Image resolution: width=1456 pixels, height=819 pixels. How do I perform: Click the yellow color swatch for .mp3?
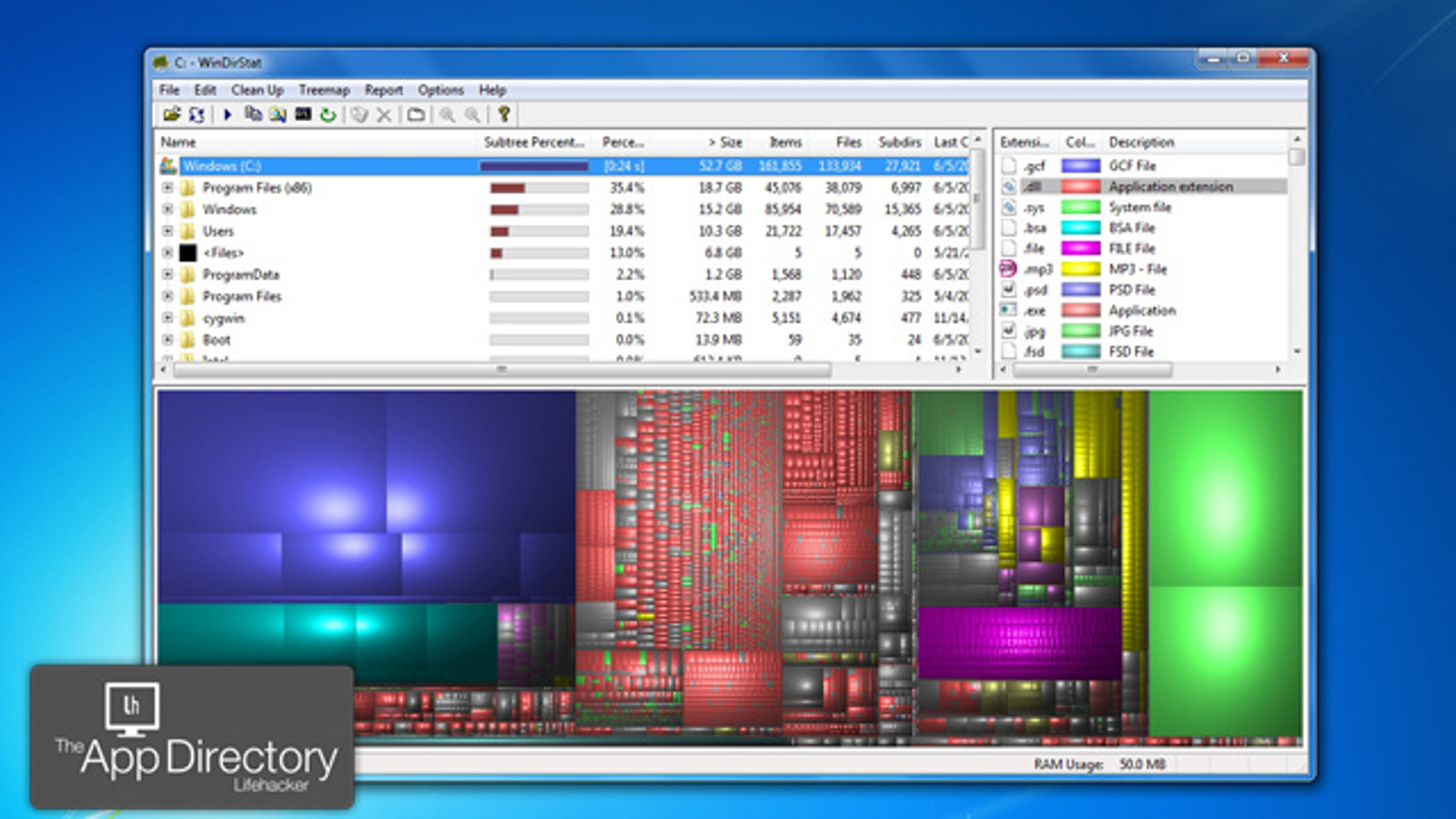point(1081,269)
